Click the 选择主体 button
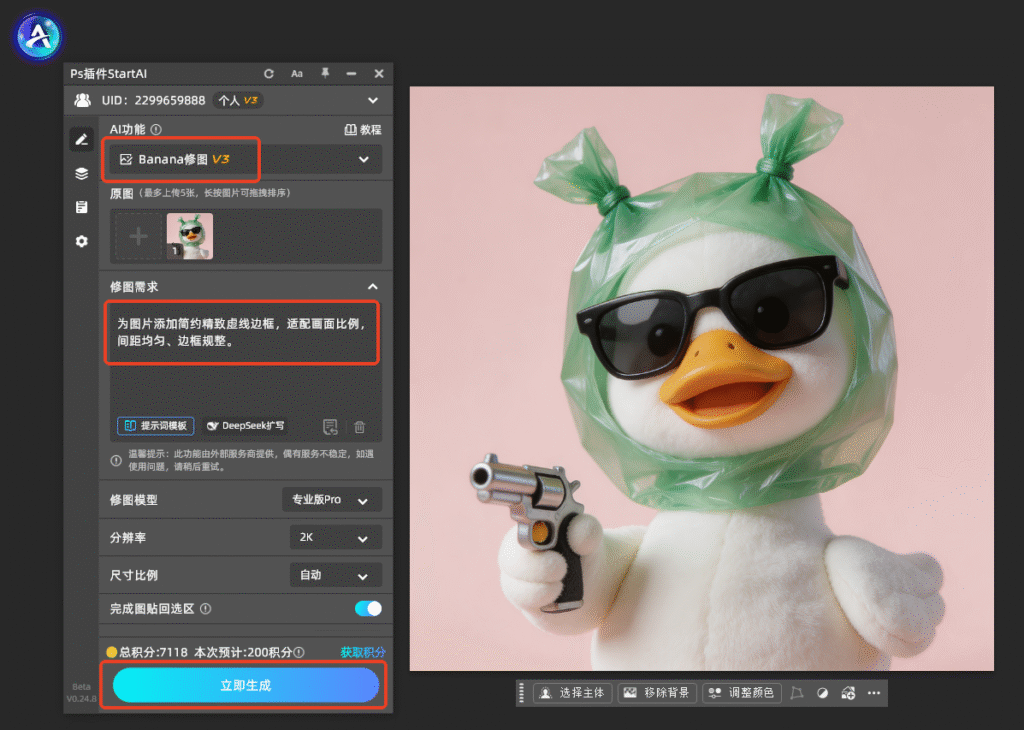 573,693
